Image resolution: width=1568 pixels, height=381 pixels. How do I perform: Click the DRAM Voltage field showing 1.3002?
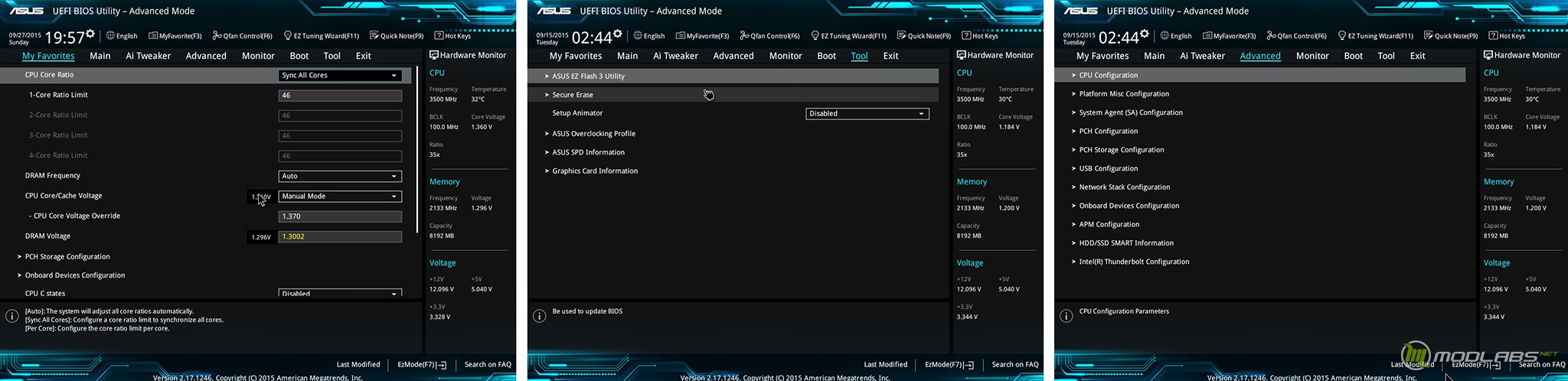[340, 236]
